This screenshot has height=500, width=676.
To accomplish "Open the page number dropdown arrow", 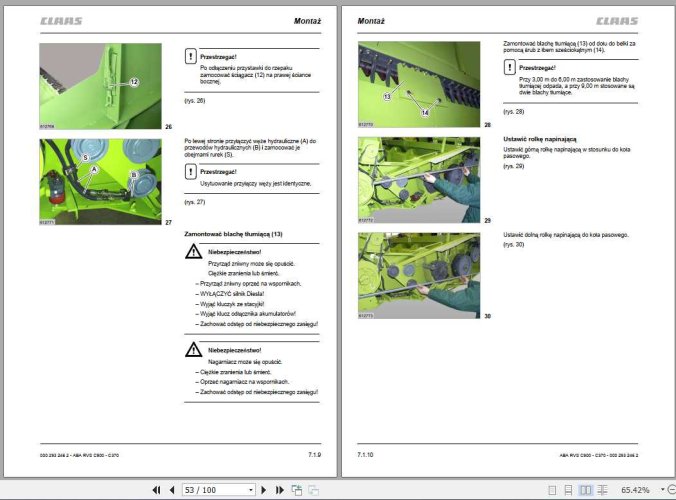I will [x=250, y=490].
